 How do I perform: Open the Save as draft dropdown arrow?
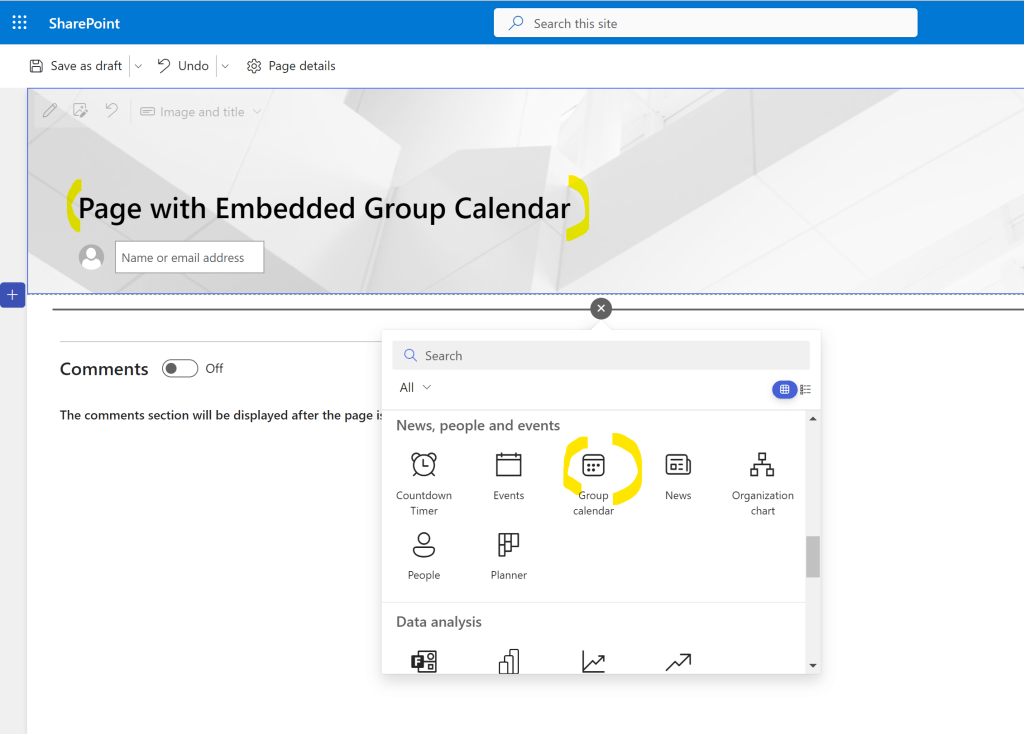coord(138,66)
